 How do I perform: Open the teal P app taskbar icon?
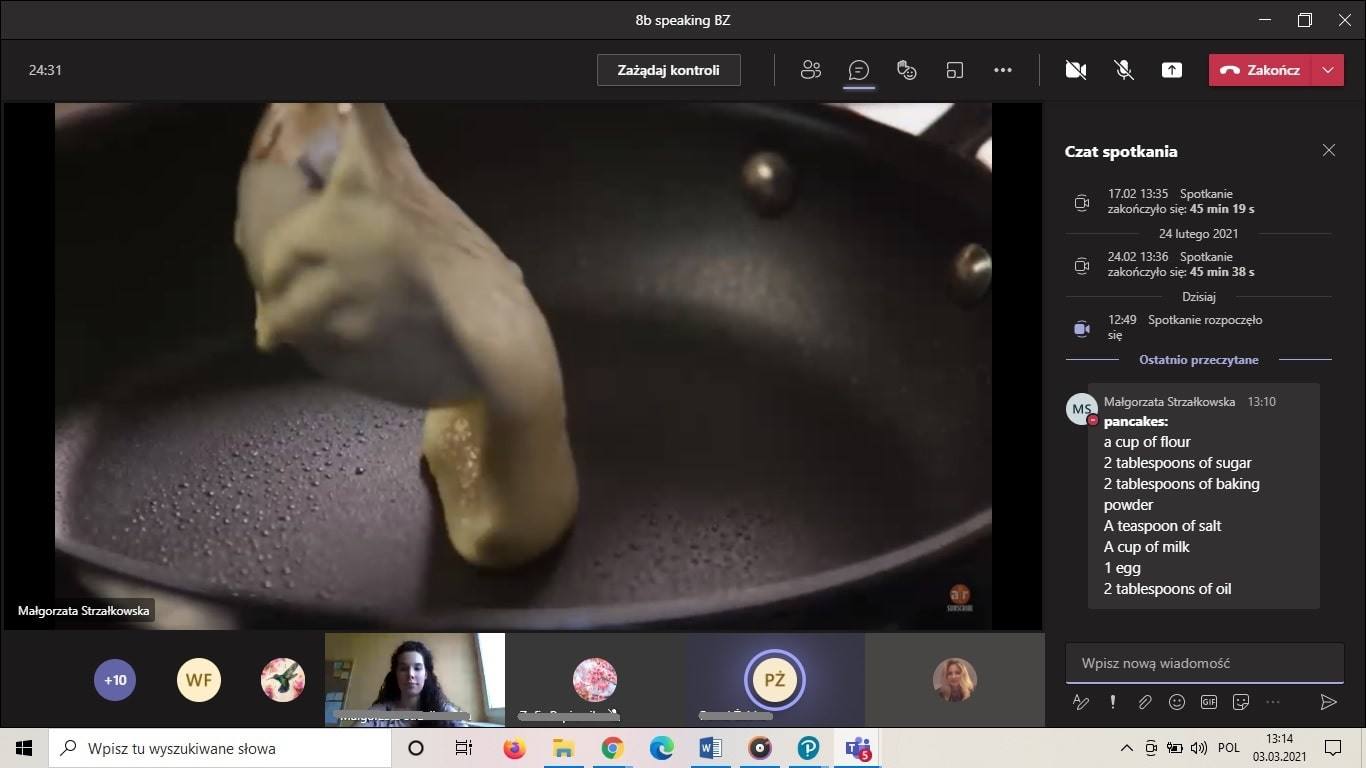coord(809,748)
